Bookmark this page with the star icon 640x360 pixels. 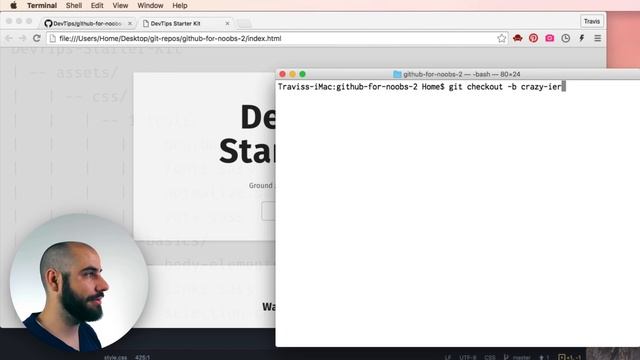click(501, 38)
